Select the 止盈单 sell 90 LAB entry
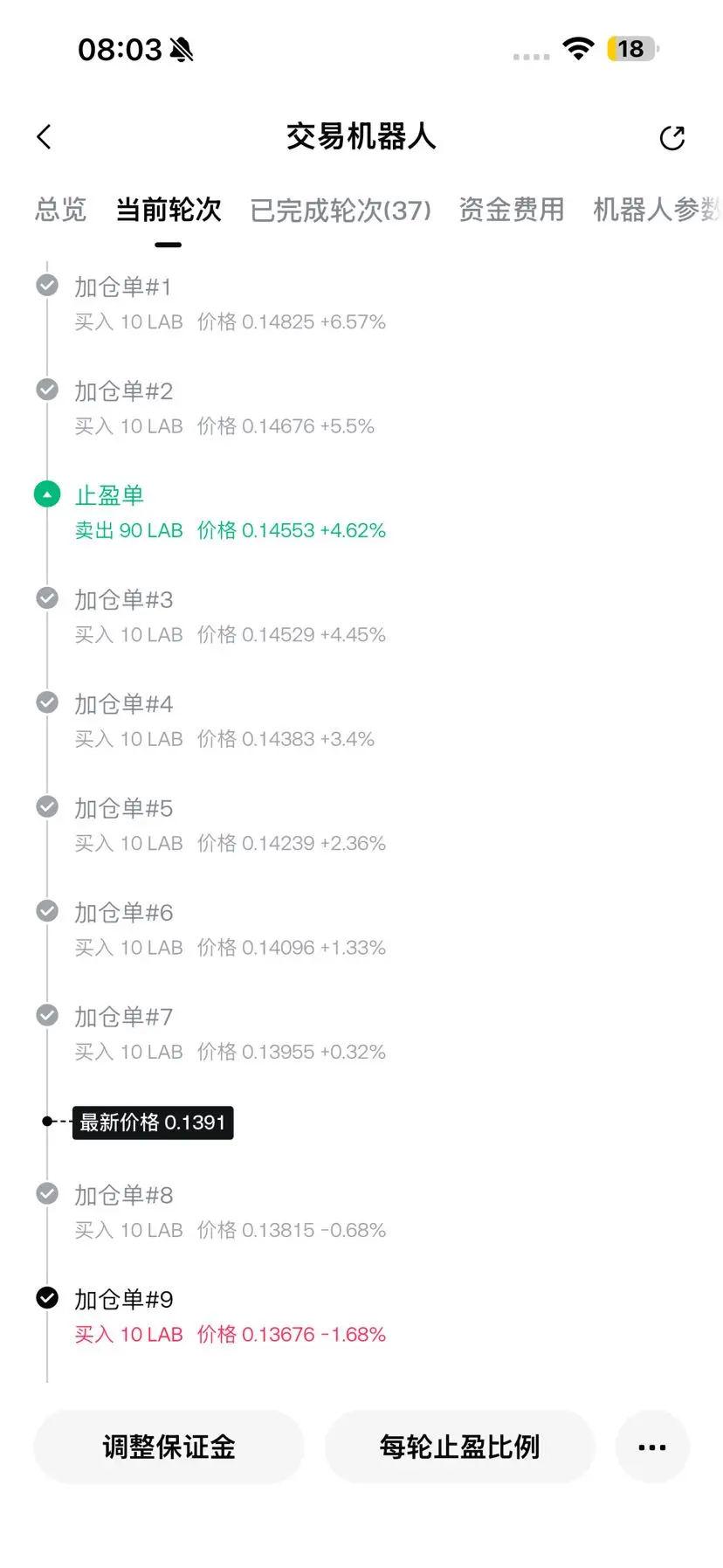 [x=231, y=513]
